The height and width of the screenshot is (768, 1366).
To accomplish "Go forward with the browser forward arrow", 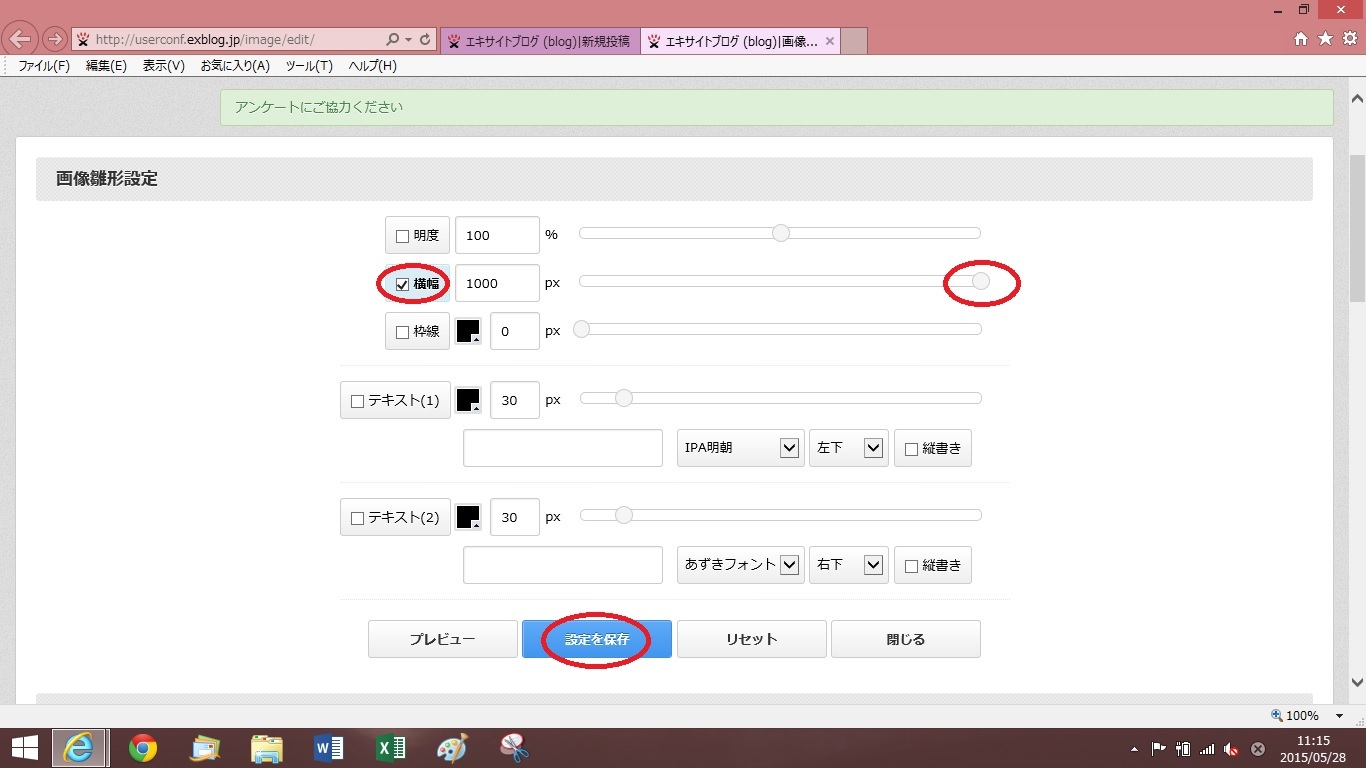I will [54, 40].
